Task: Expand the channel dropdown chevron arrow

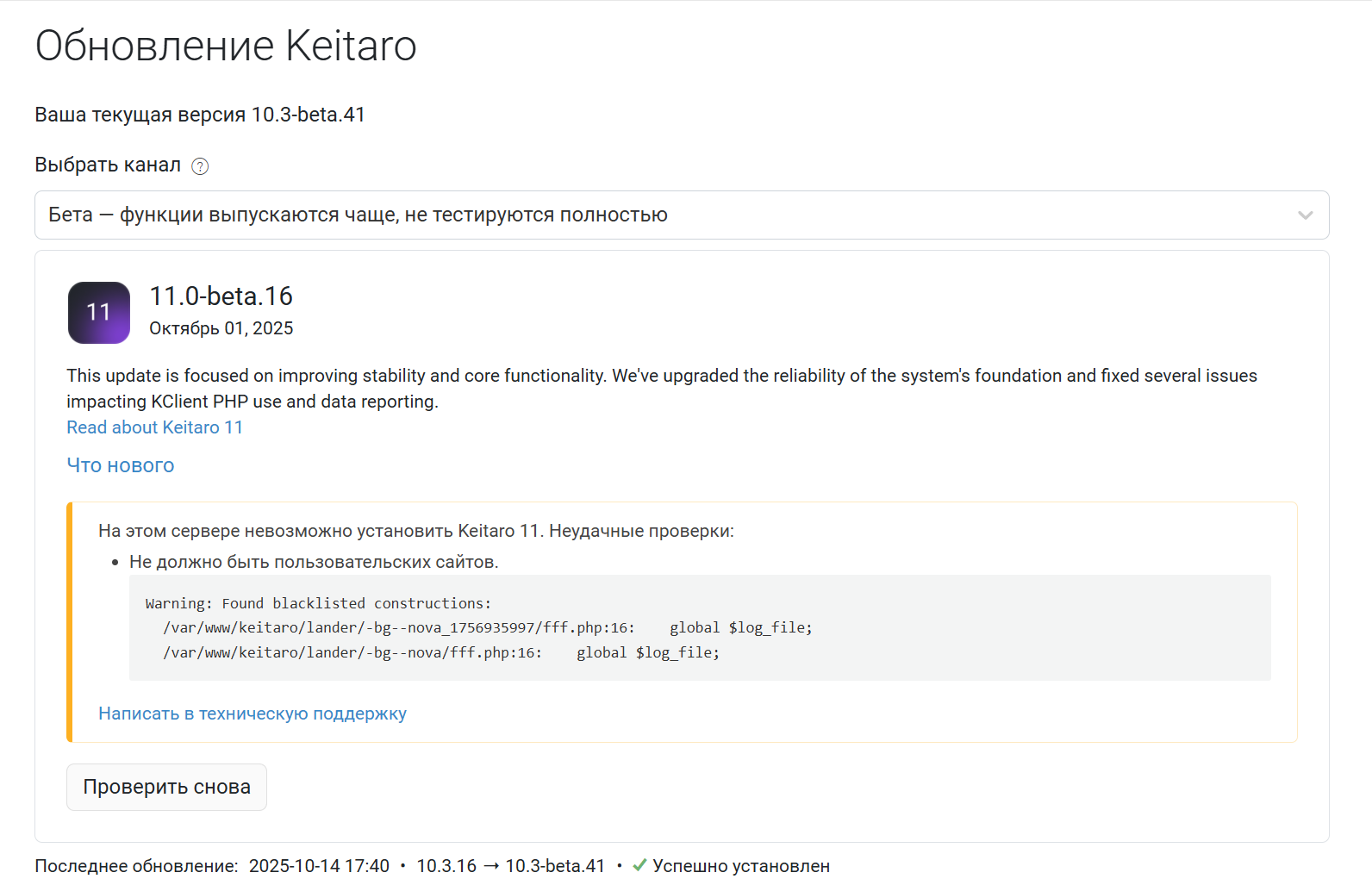Action: click(x=1305, y=215)
